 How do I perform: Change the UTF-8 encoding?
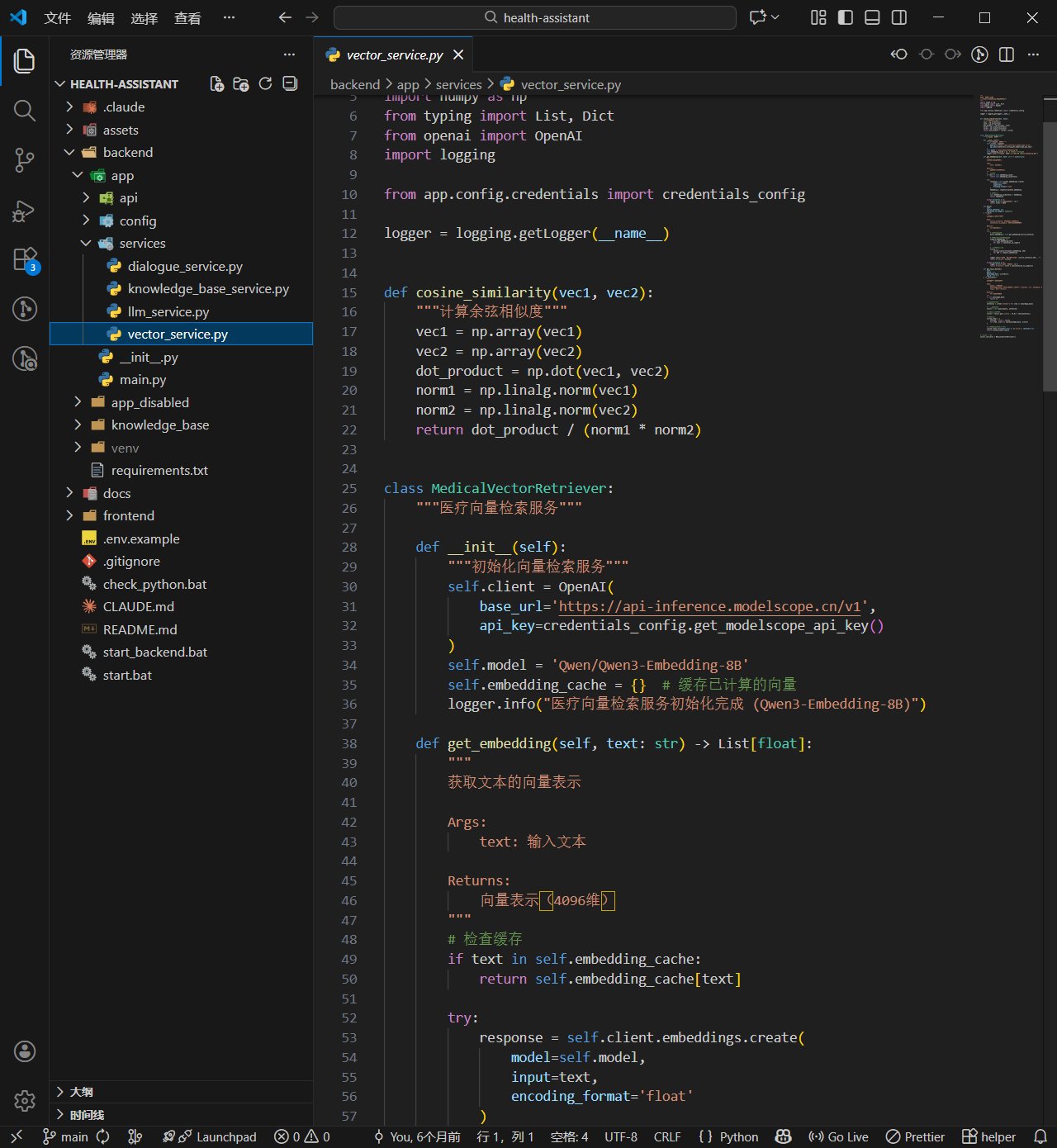[x=621, y=1136]
